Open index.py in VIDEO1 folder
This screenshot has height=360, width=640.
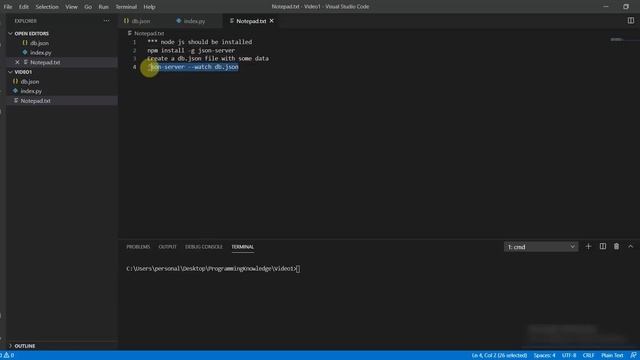[31, 91]
